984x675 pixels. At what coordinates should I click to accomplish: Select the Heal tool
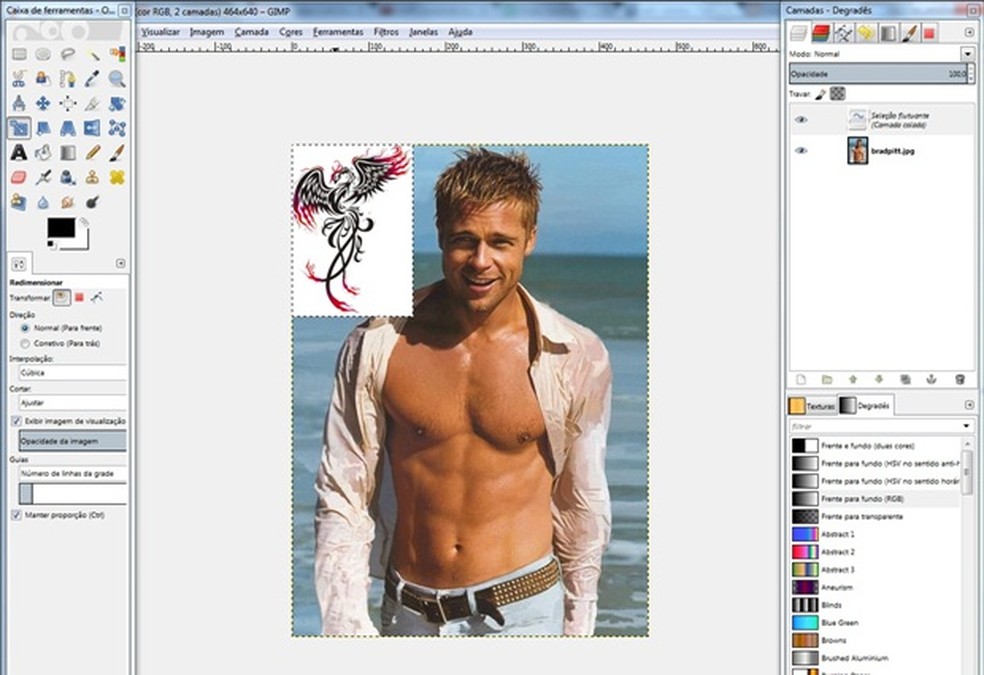[117, 178]
